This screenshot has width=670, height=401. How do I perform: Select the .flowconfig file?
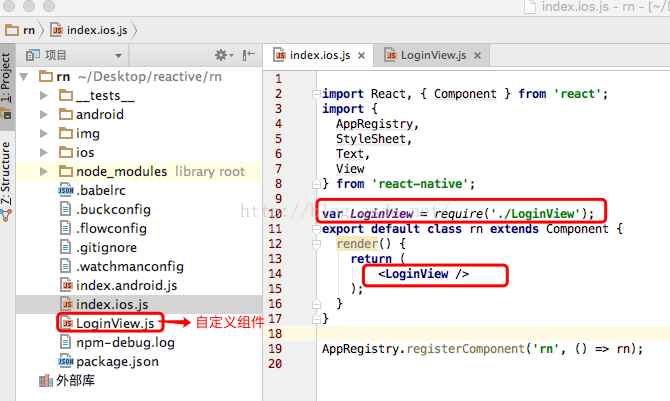(111, 228)
